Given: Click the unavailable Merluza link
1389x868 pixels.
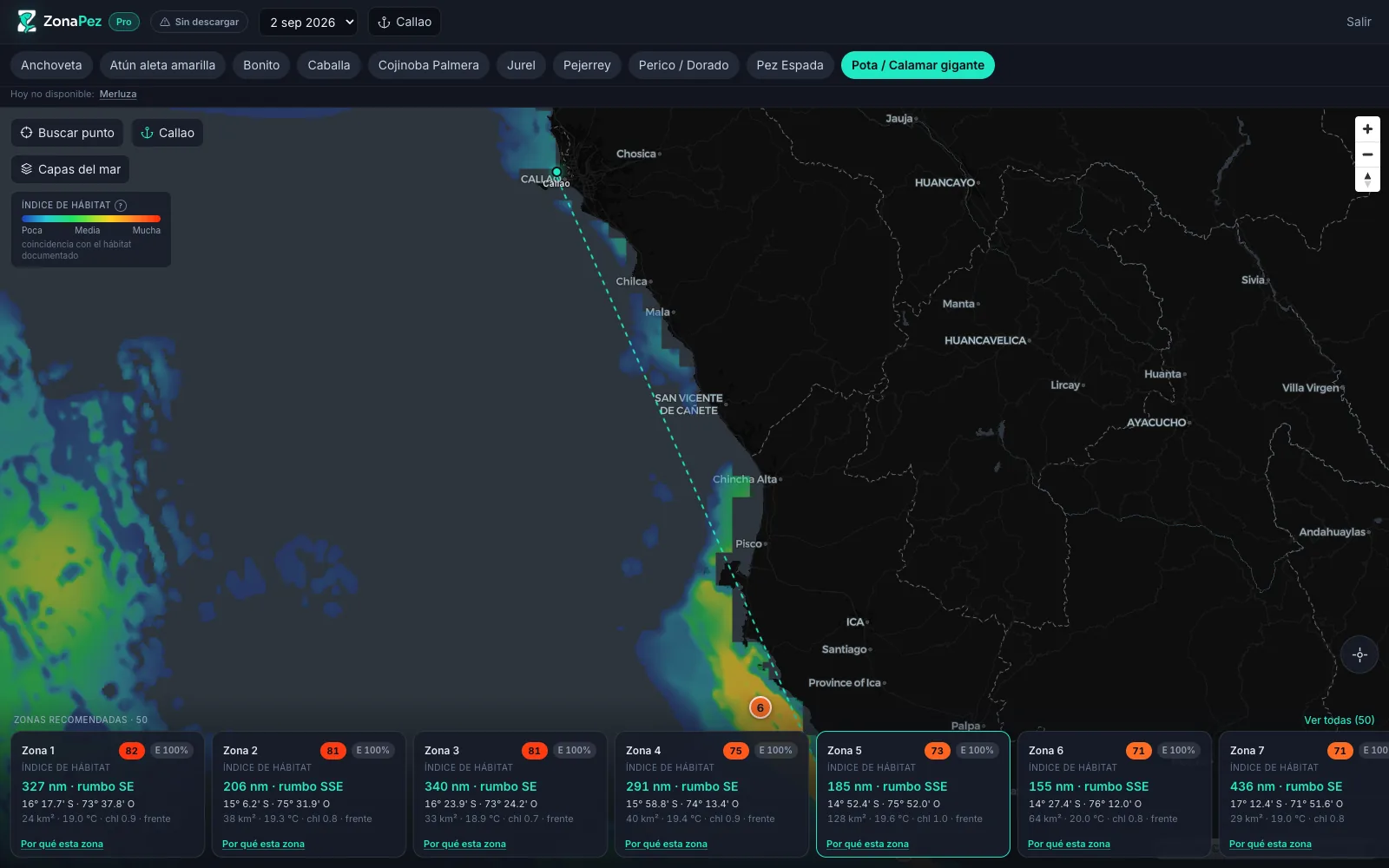Looking at the screenshot, I should [118, 94].
